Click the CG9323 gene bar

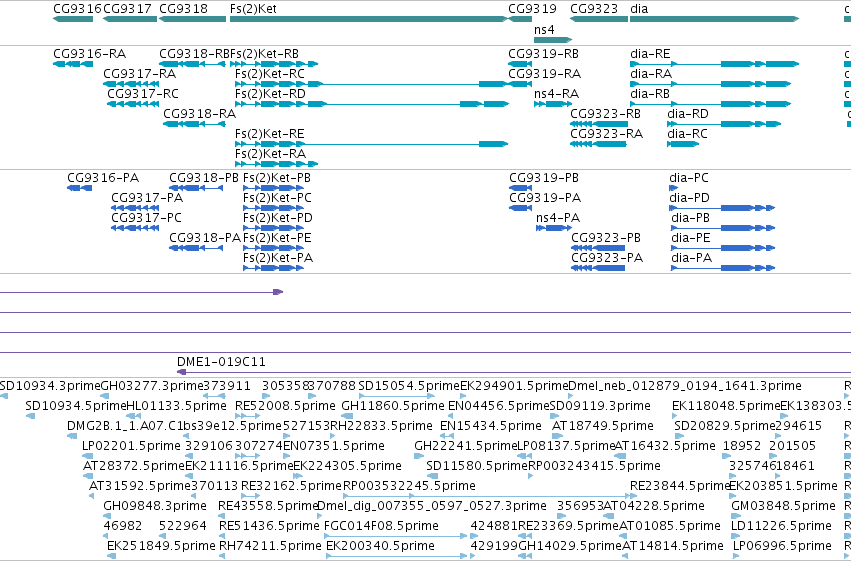pos(599,19)
